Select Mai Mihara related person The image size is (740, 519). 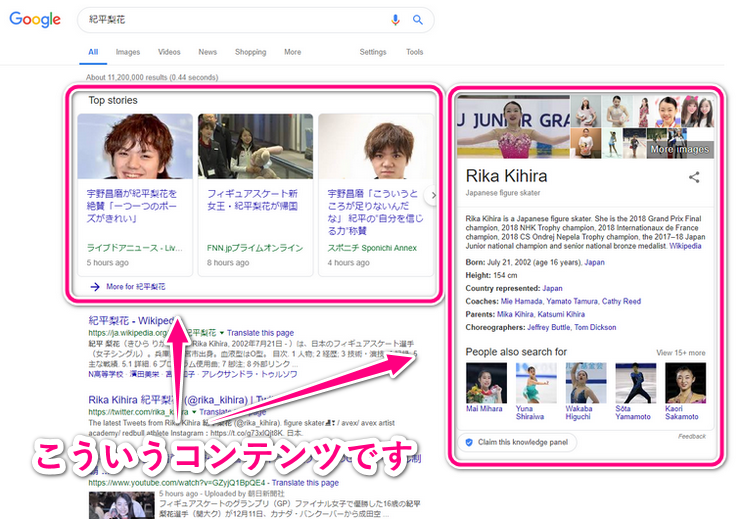[x=486, y=387]
